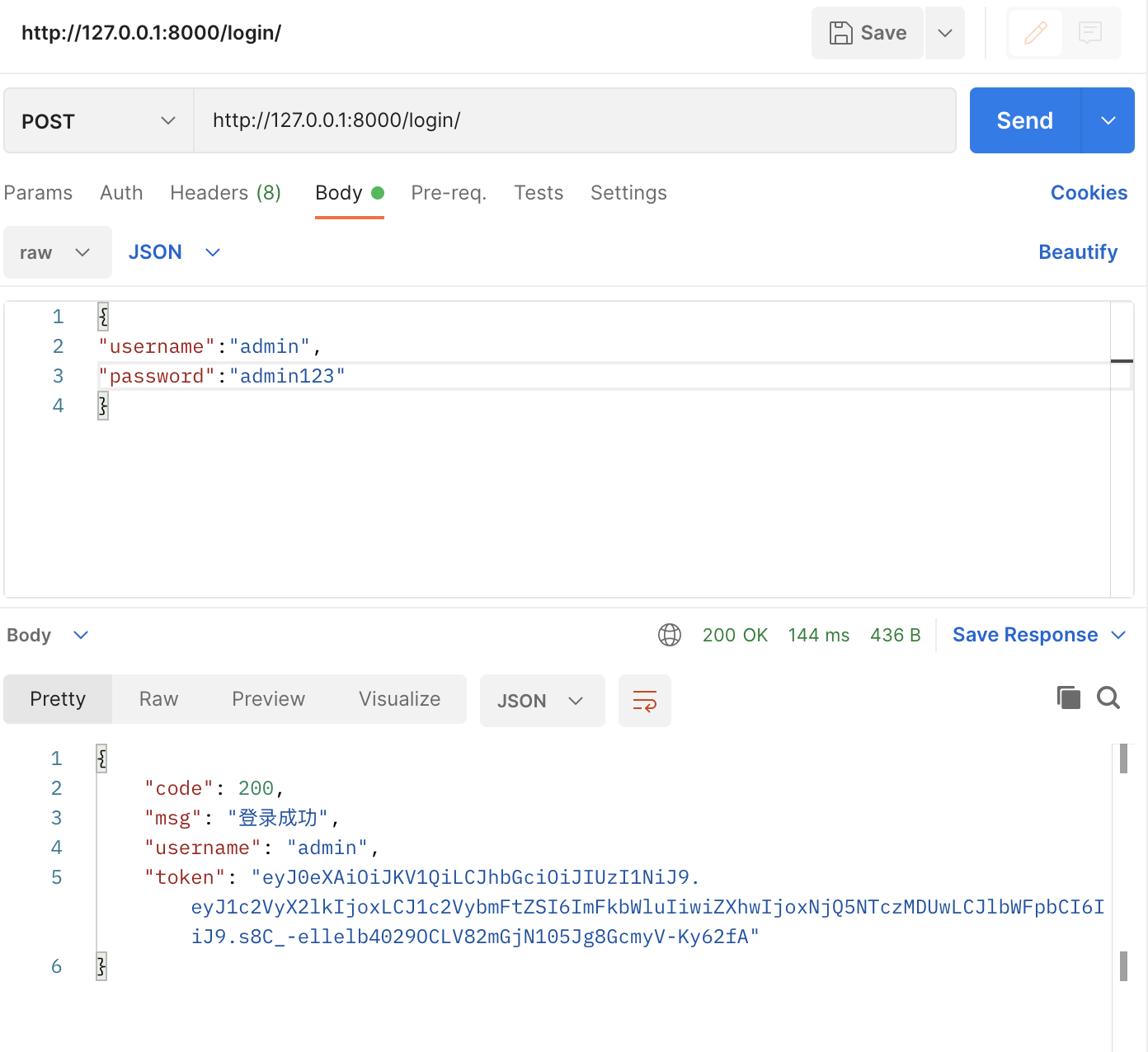Open the POST method dropdown

[x=99, y=121]
